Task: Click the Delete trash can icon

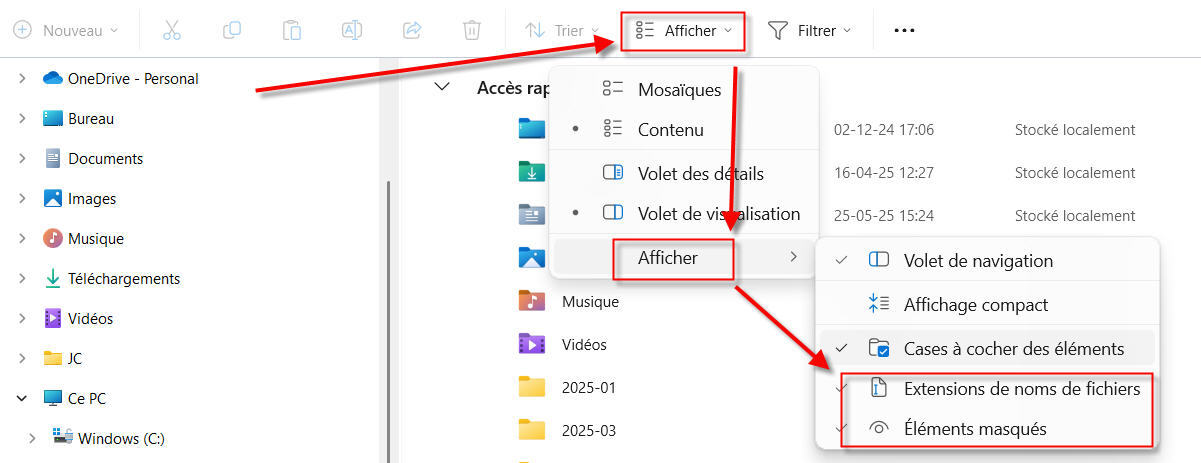Action: [472, 30]
